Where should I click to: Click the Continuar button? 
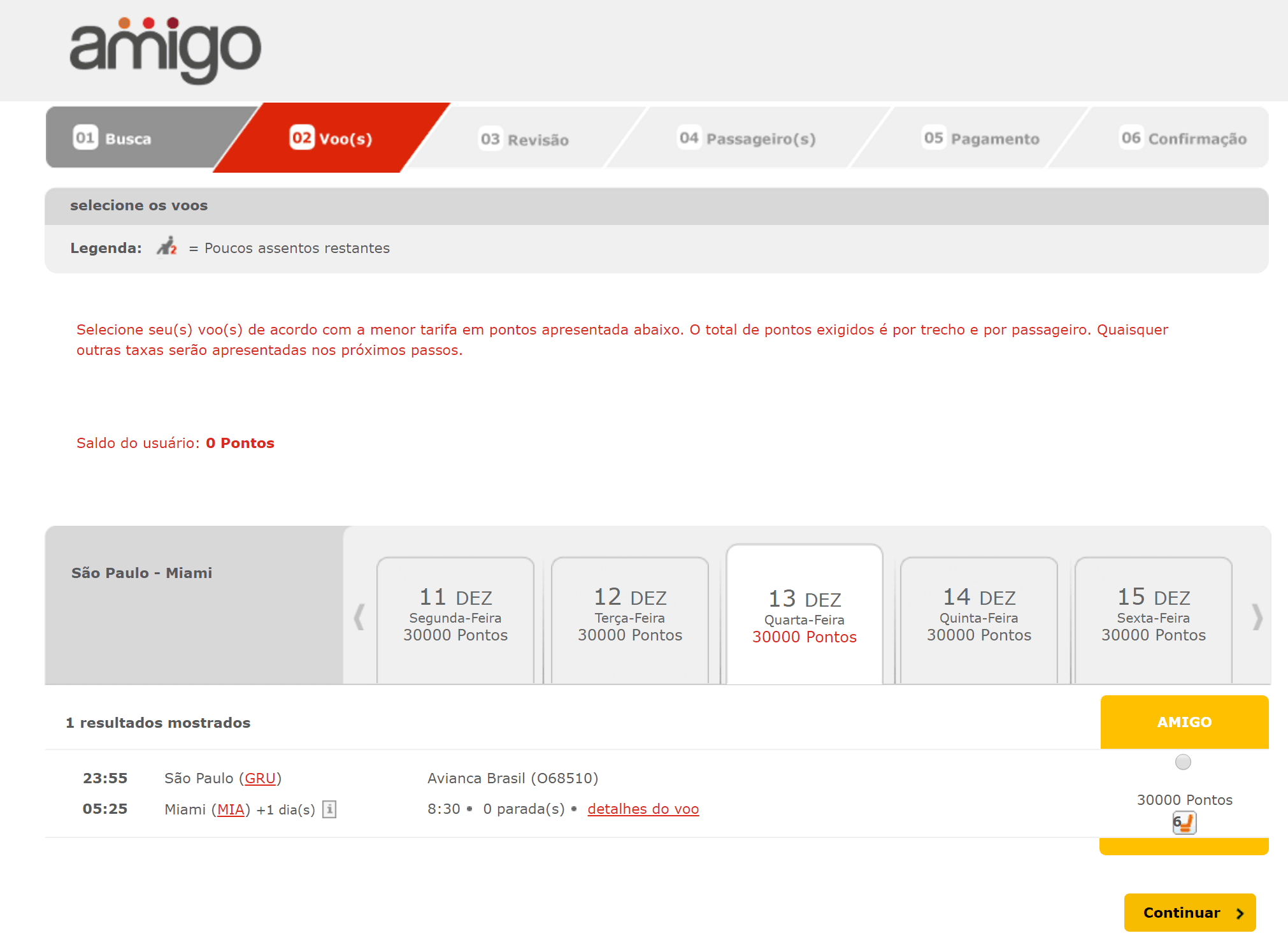pyautogui.click(x=1190, y=913)
